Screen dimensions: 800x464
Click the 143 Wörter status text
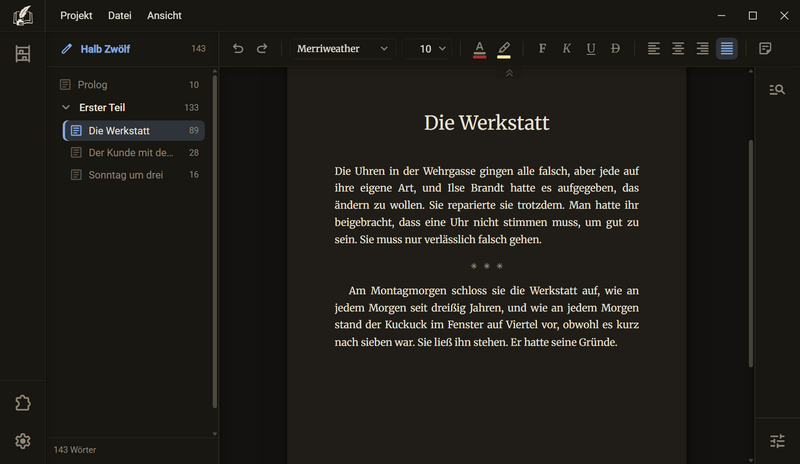75,450
